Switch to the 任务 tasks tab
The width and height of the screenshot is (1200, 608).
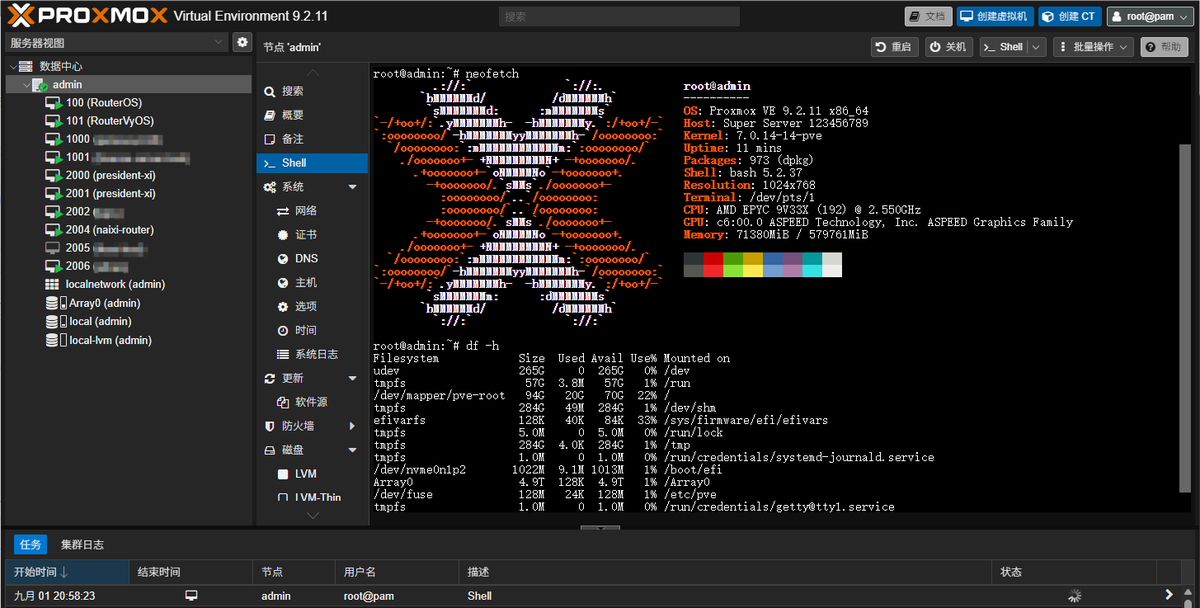click(29, 545)
